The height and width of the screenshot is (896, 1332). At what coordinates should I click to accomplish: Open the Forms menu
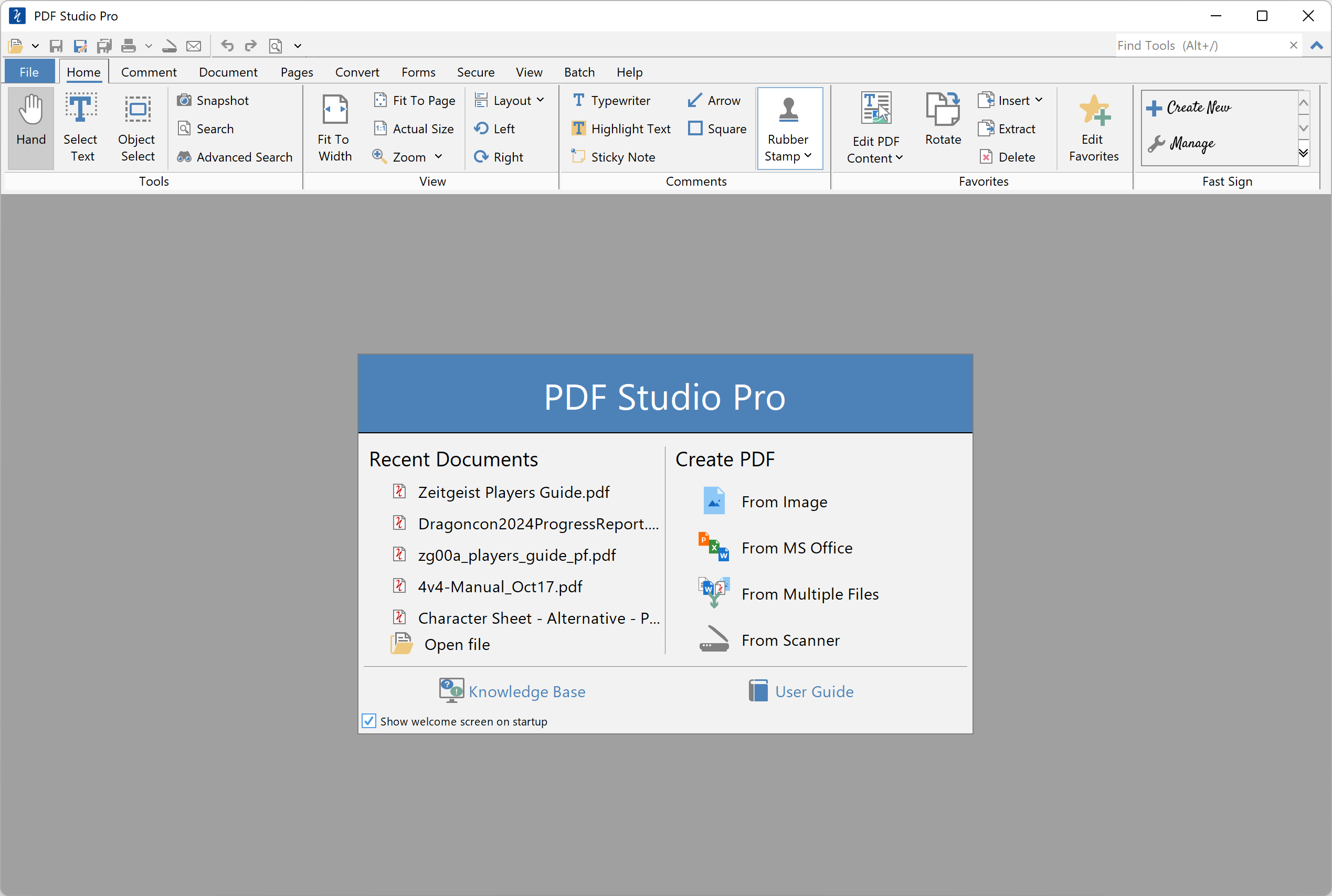coord(418,71)
